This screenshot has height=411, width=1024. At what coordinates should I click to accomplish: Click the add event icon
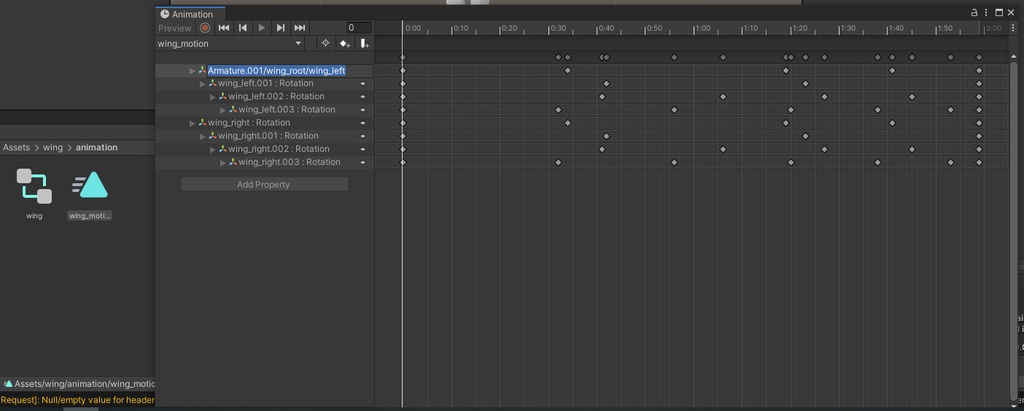(364, 44)
